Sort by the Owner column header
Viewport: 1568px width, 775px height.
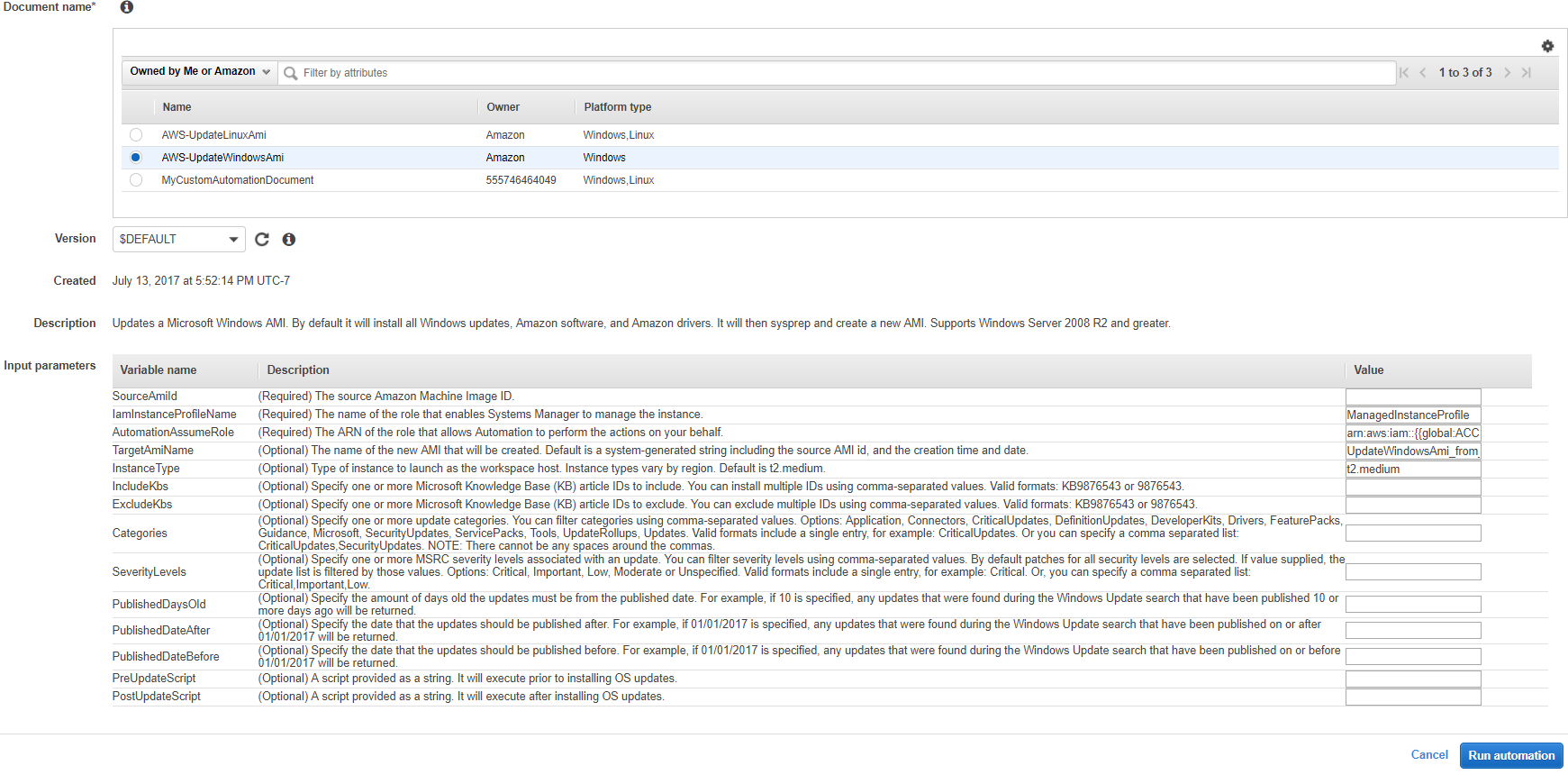pos(503,107)
